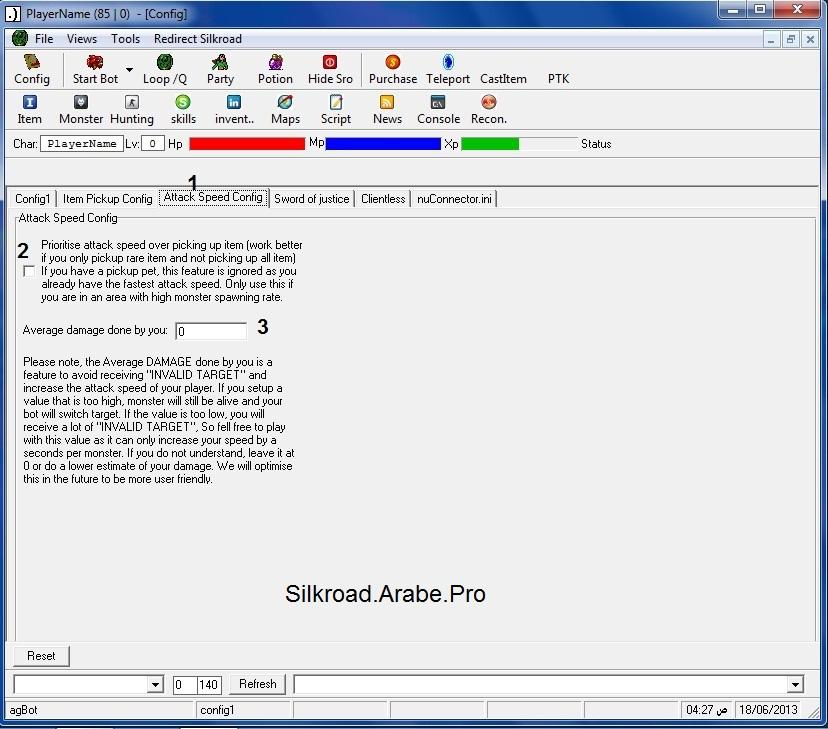The width and height of the screenshot is (828, 729).
Task: Close the inner Config child window
Action: click(x=810, y=40)
